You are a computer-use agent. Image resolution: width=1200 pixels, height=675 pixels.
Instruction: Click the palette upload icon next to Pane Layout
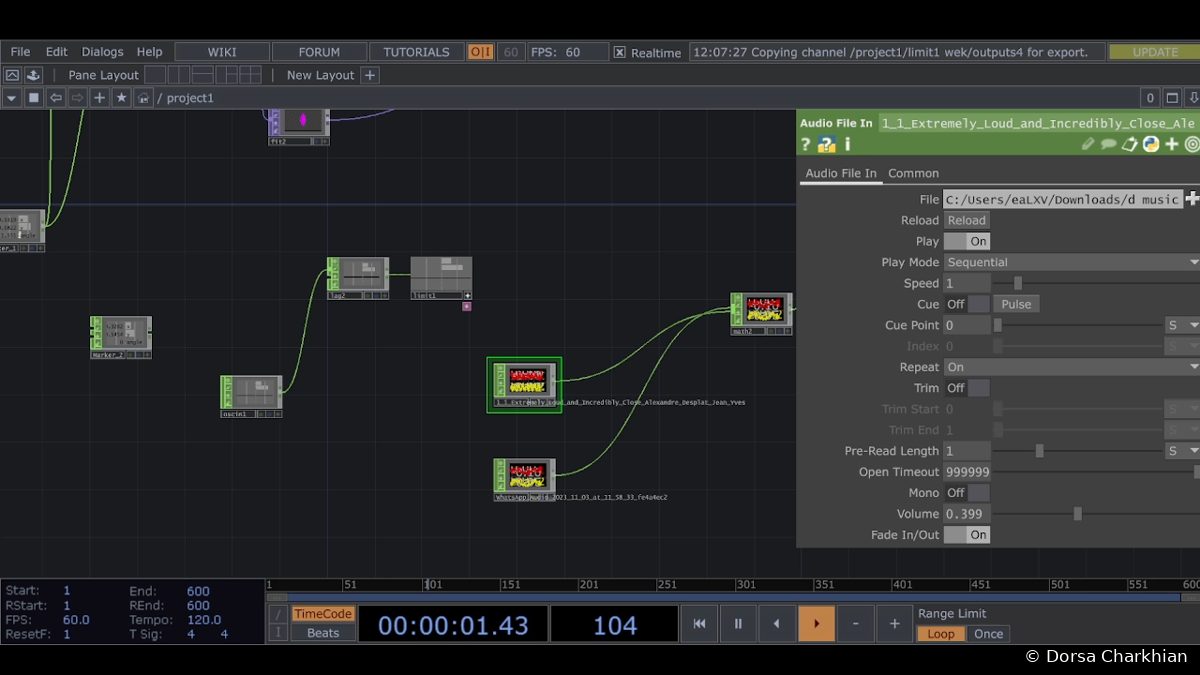[x=33, y=75]
